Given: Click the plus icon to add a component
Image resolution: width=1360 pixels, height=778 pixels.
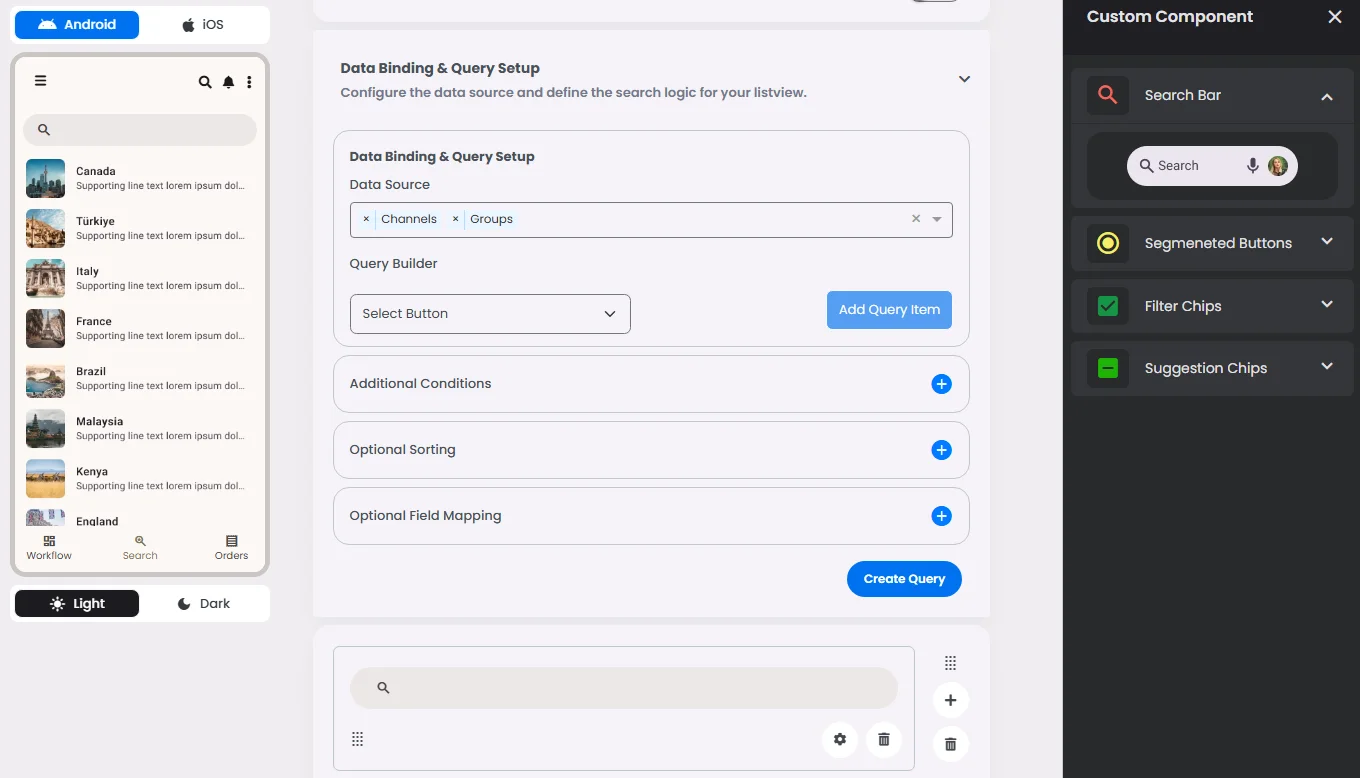Looking at the screenshot, I should [x=950, y=700].
